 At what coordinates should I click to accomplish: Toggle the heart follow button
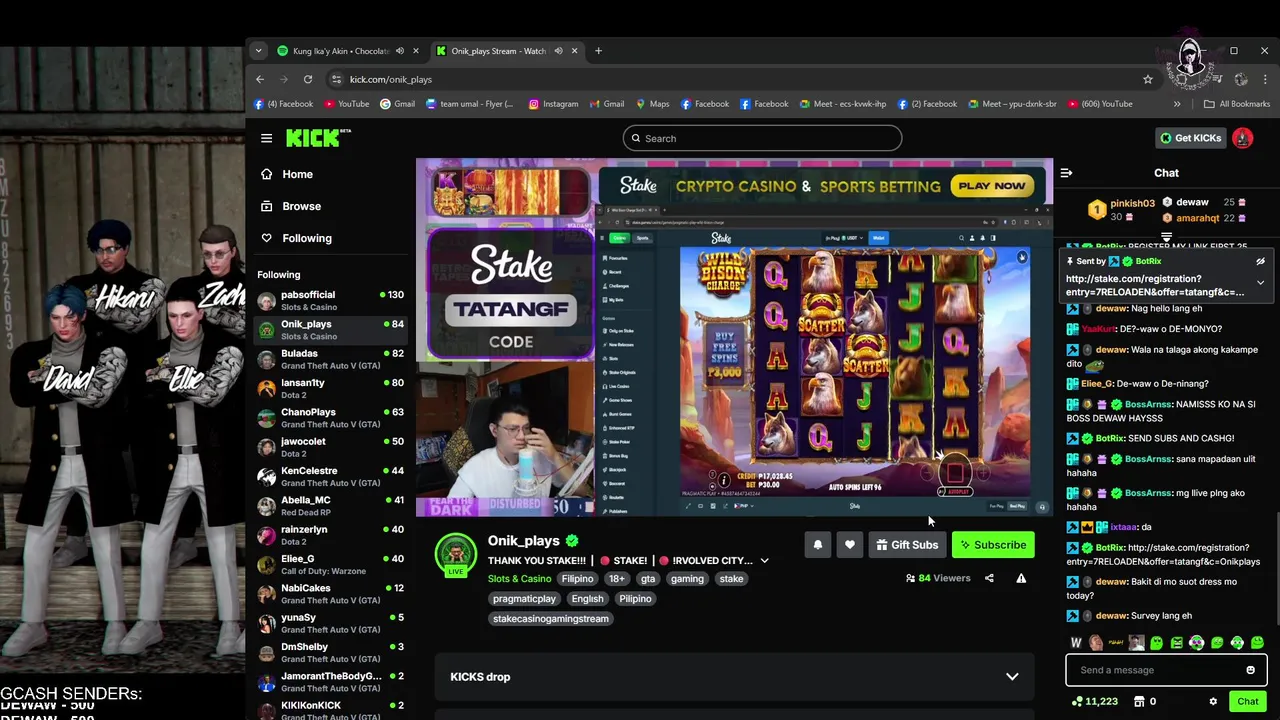pyautogui.click(x=849, y=545)
